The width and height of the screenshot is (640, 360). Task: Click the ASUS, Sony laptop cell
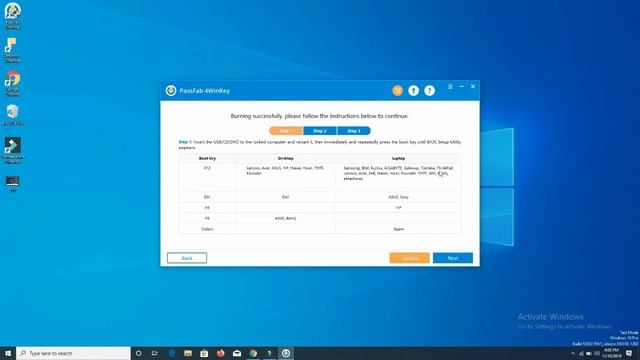(x=398, y=197)
